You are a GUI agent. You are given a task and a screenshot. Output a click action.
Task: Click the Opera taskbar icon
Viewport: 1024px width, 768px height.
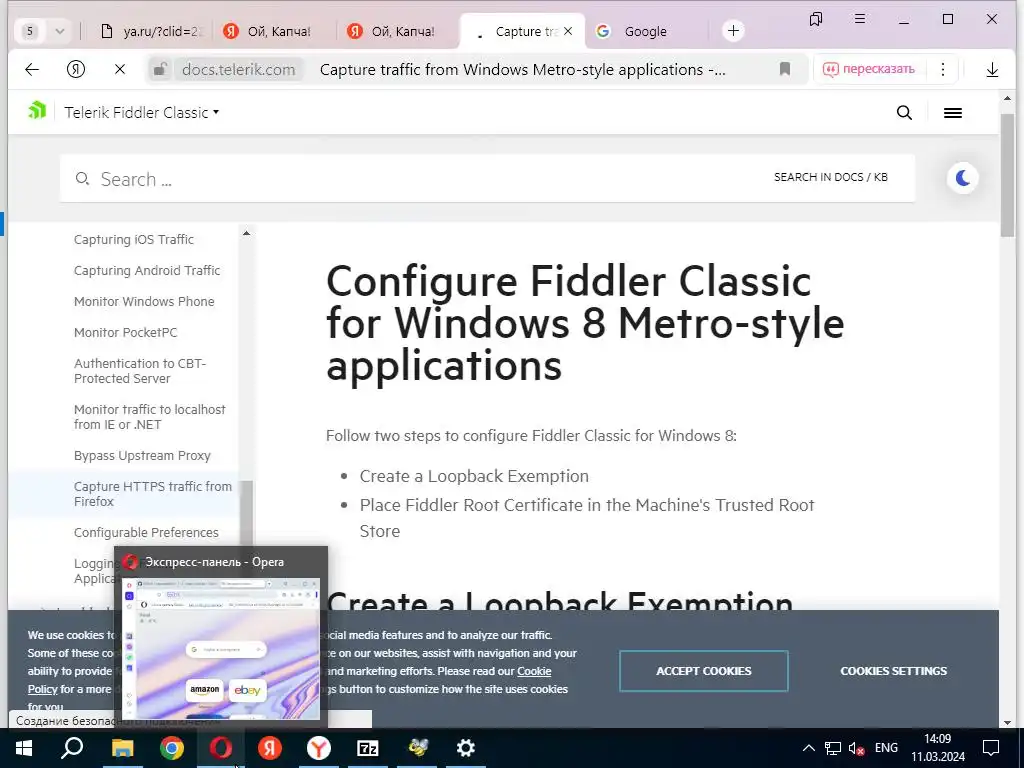tap(221, 748)
